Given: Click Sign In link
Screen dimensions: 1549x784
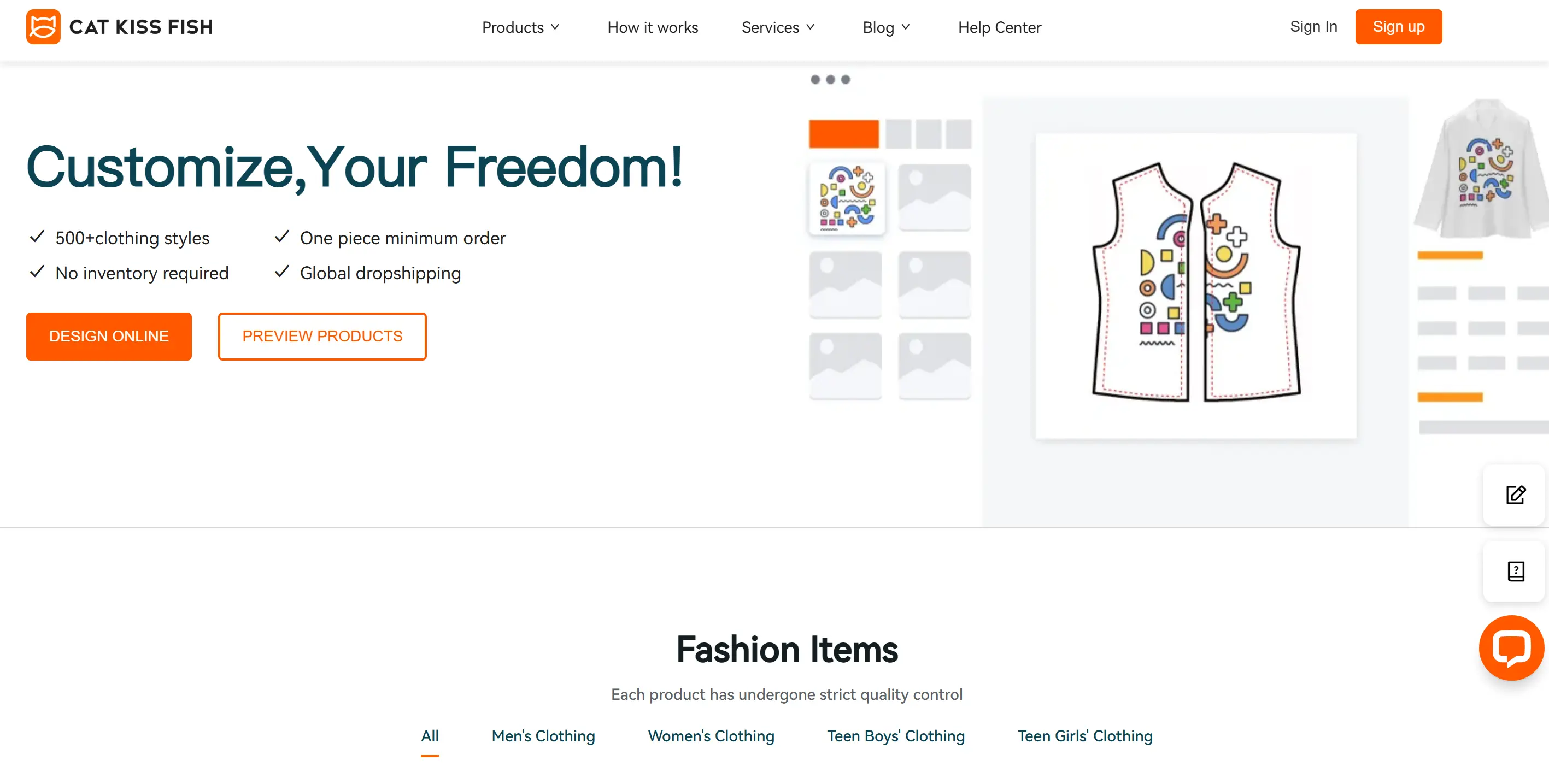Looking at the screenshot, I should 1314,27.
